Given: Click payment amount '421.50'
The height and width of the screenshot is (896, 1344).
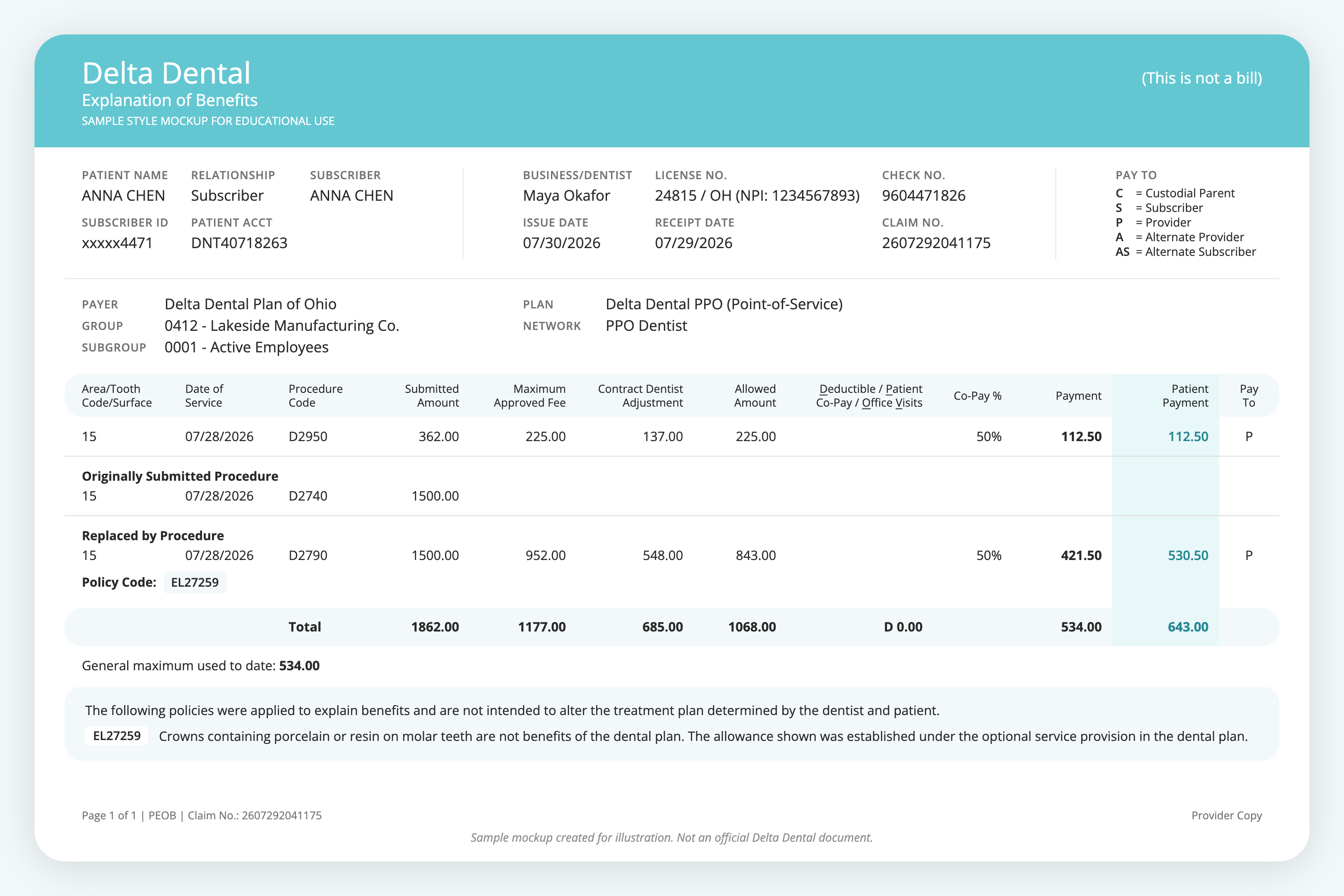Looking at the screenshot, I should [x=1081, y=555].
